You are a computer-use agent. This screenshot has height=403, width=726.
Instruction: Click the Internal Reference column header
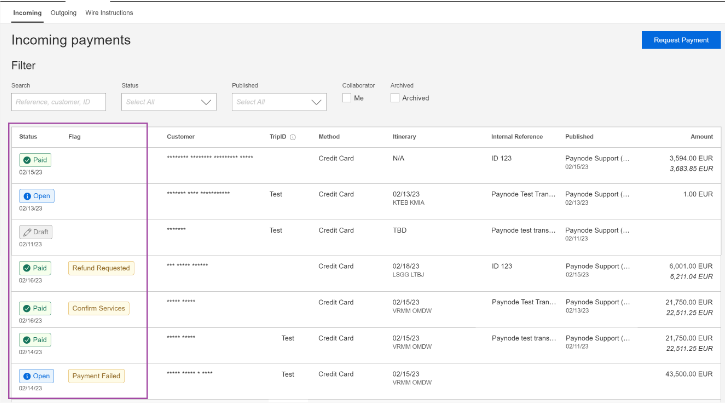click(517, 137)
